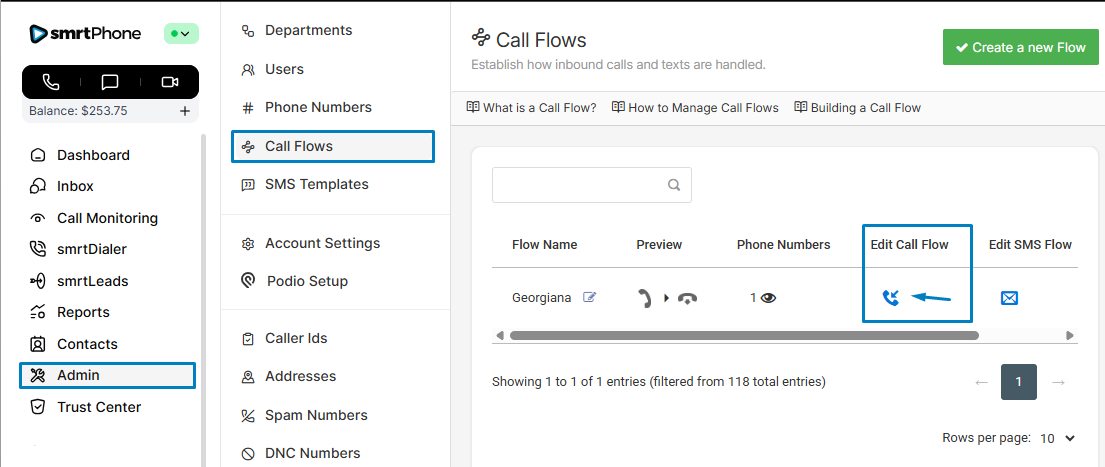Click the Edit Call Flow phone icon

coord(891,298)
